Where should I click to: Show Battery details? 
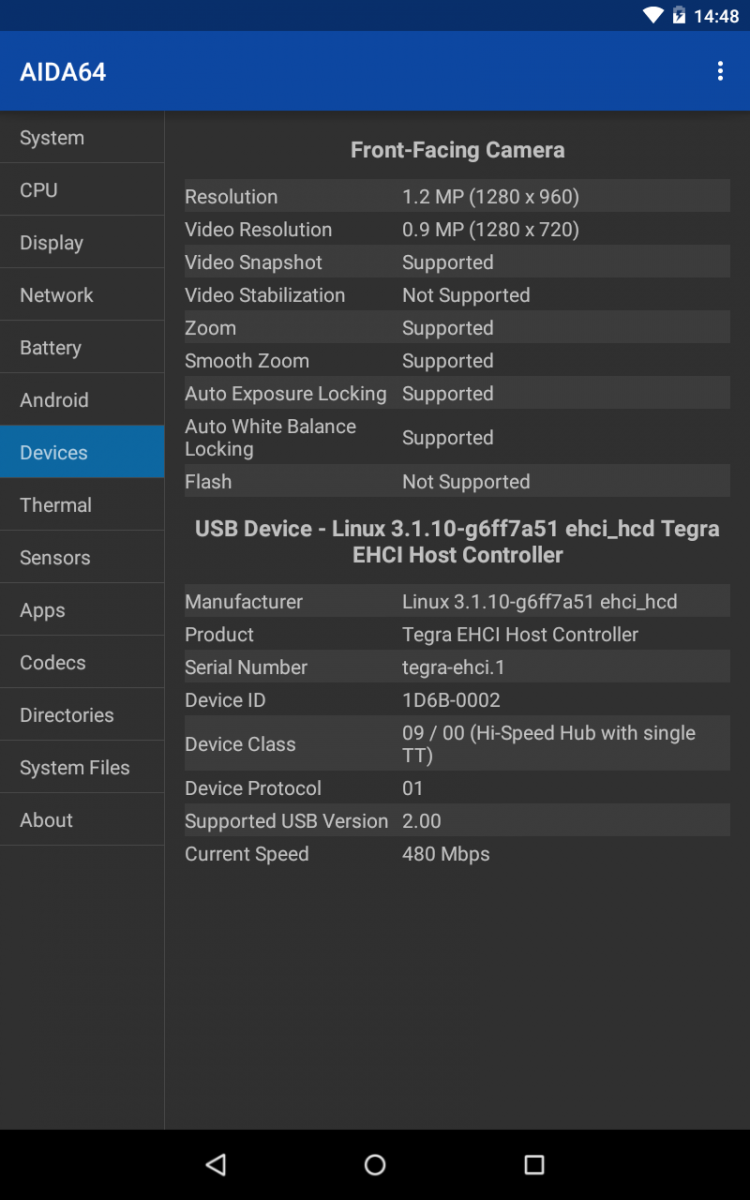[x=82, y=348]
